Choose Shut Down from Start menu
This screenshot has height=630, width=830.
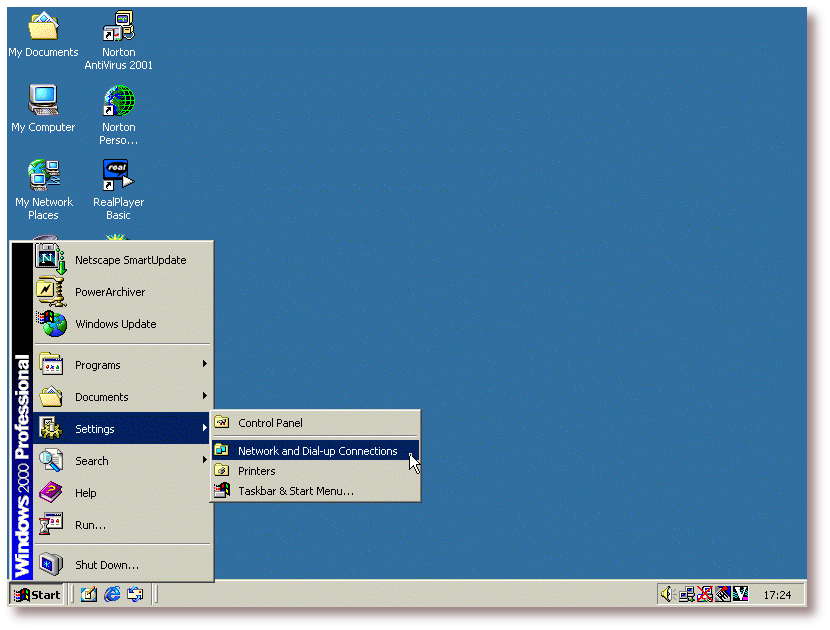106,565
